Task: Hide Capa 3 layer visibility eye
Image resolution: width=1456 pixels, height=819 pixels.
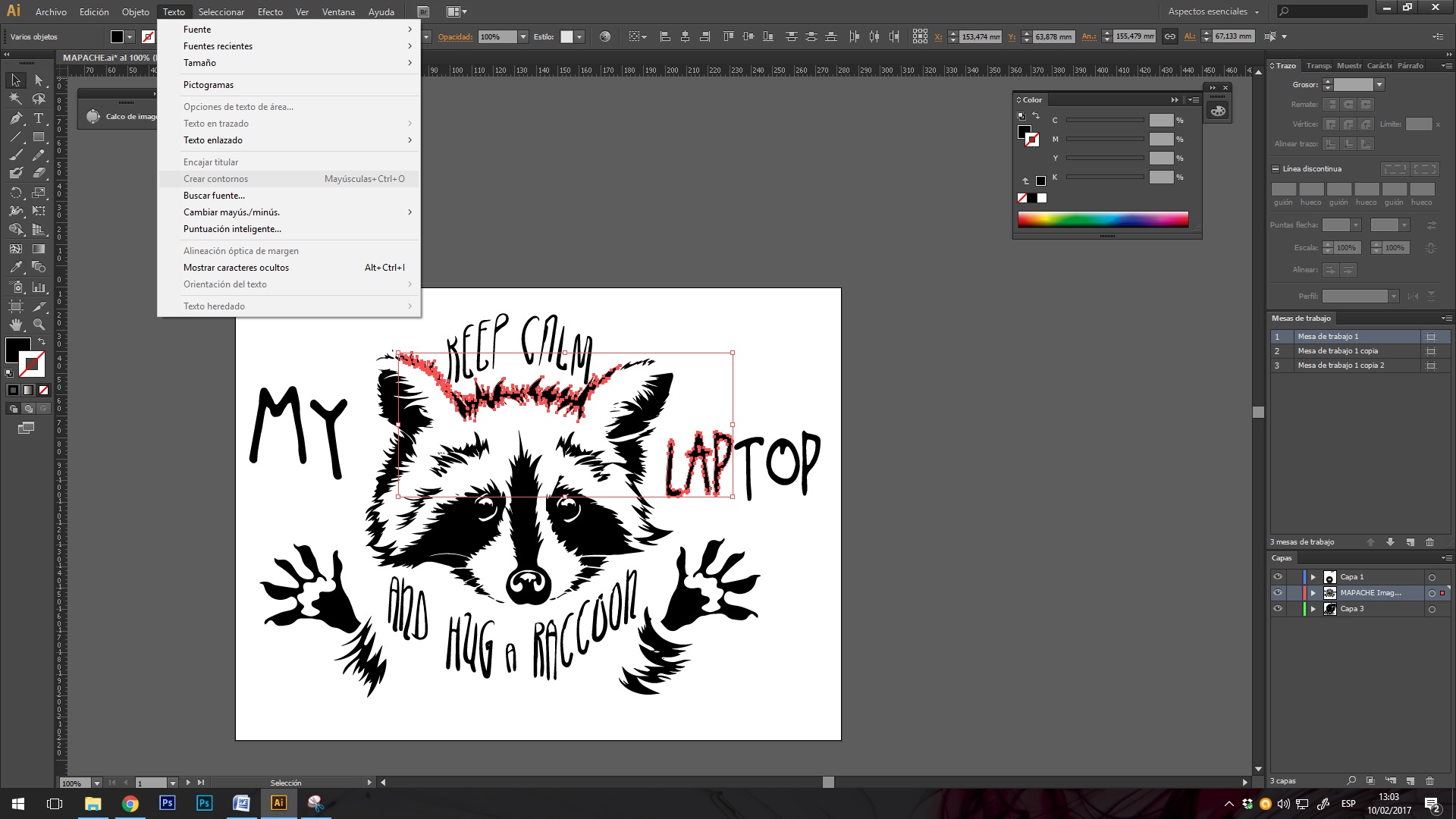Action: [1278, 609]
